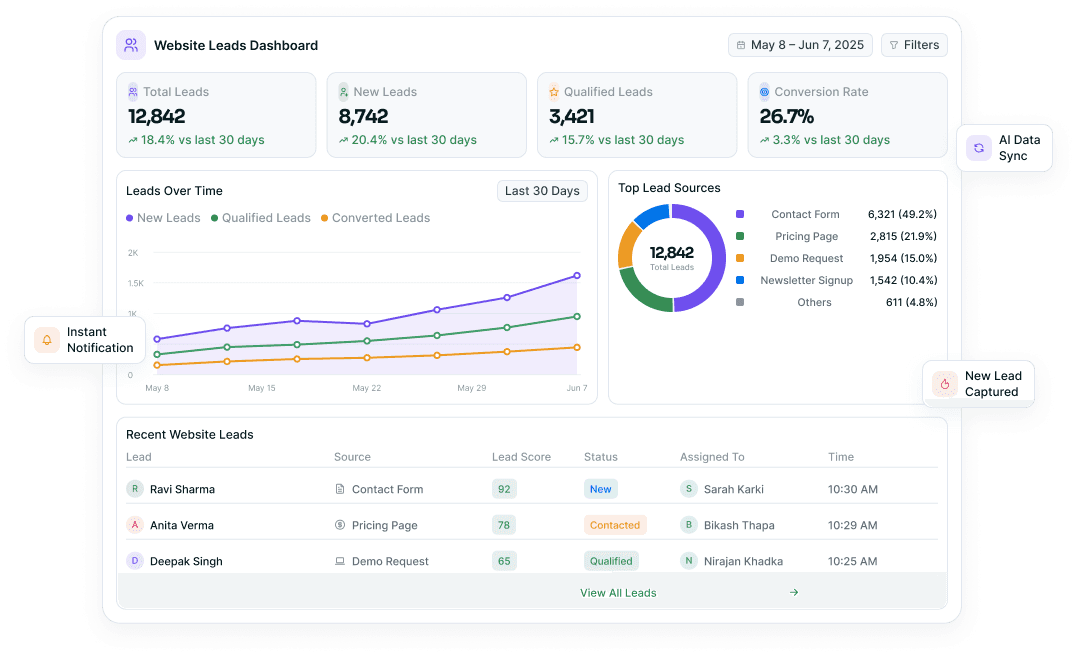Click Nirajan Khadka's avatar icon
1077x656 pixels.
[x=688, y=561]
